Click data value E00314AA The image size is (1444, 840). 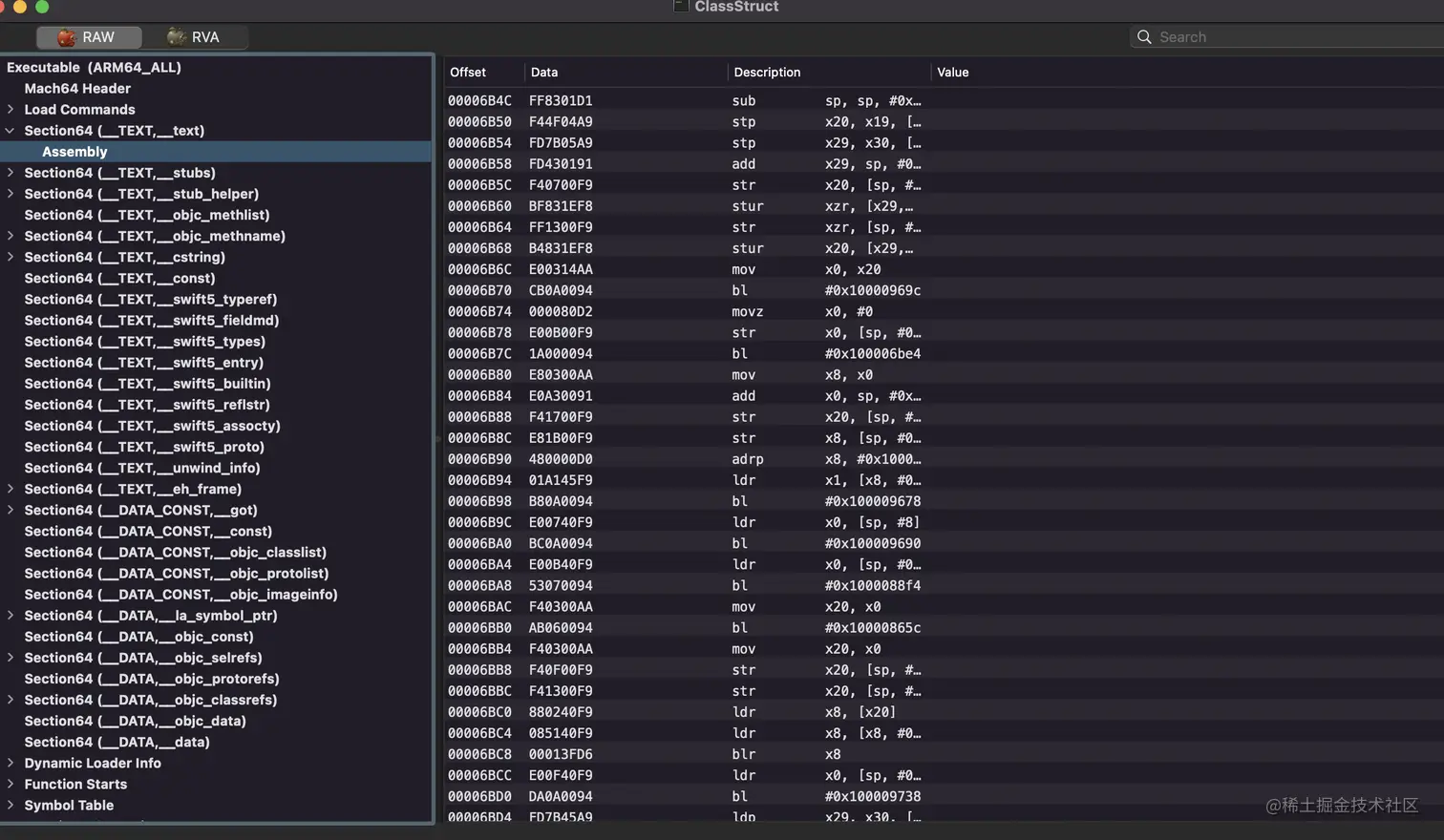tap(561, 269)
